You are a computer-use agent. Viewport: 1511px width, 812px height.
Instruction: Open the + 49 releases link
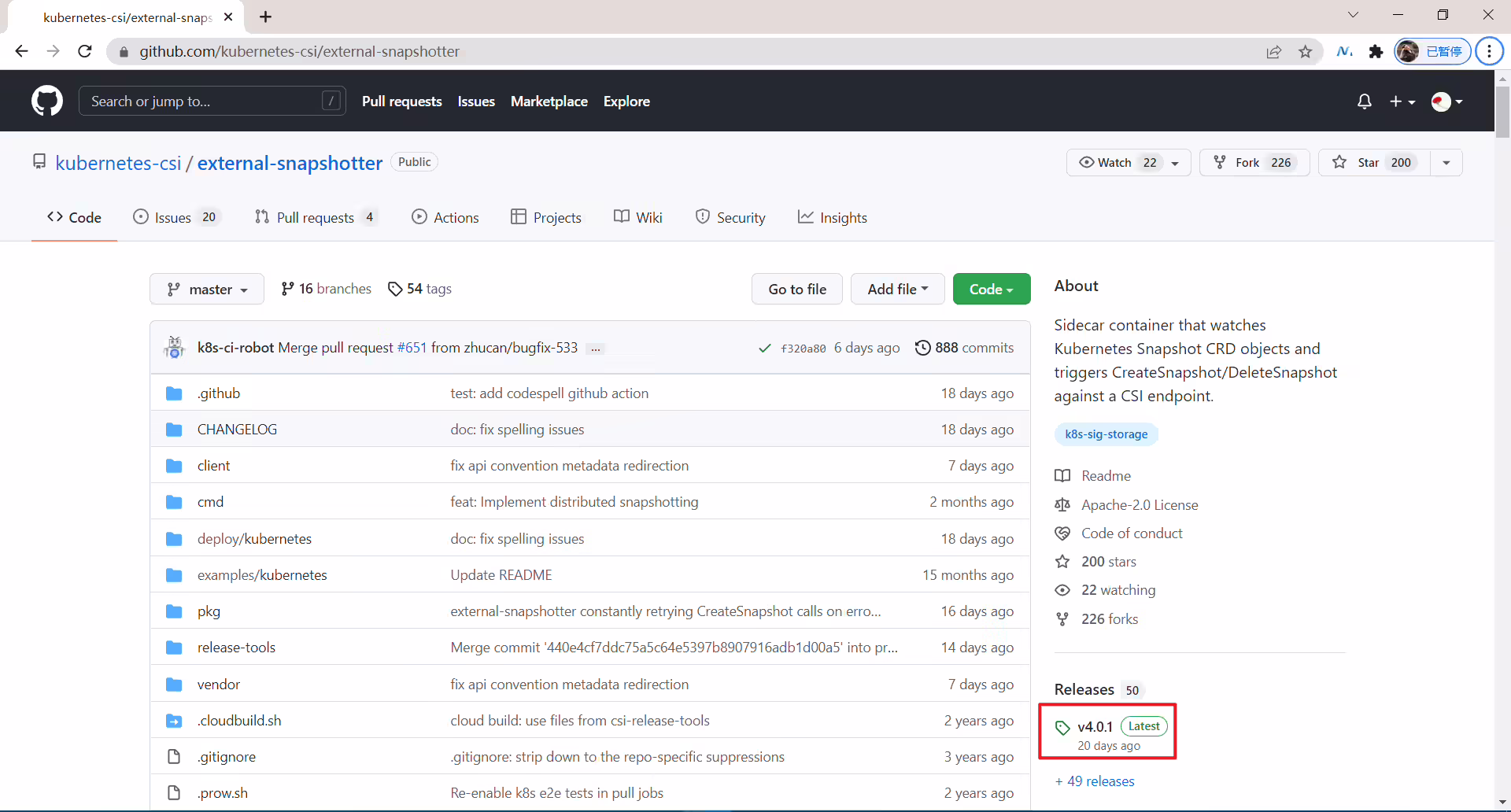pos(1095,781)
